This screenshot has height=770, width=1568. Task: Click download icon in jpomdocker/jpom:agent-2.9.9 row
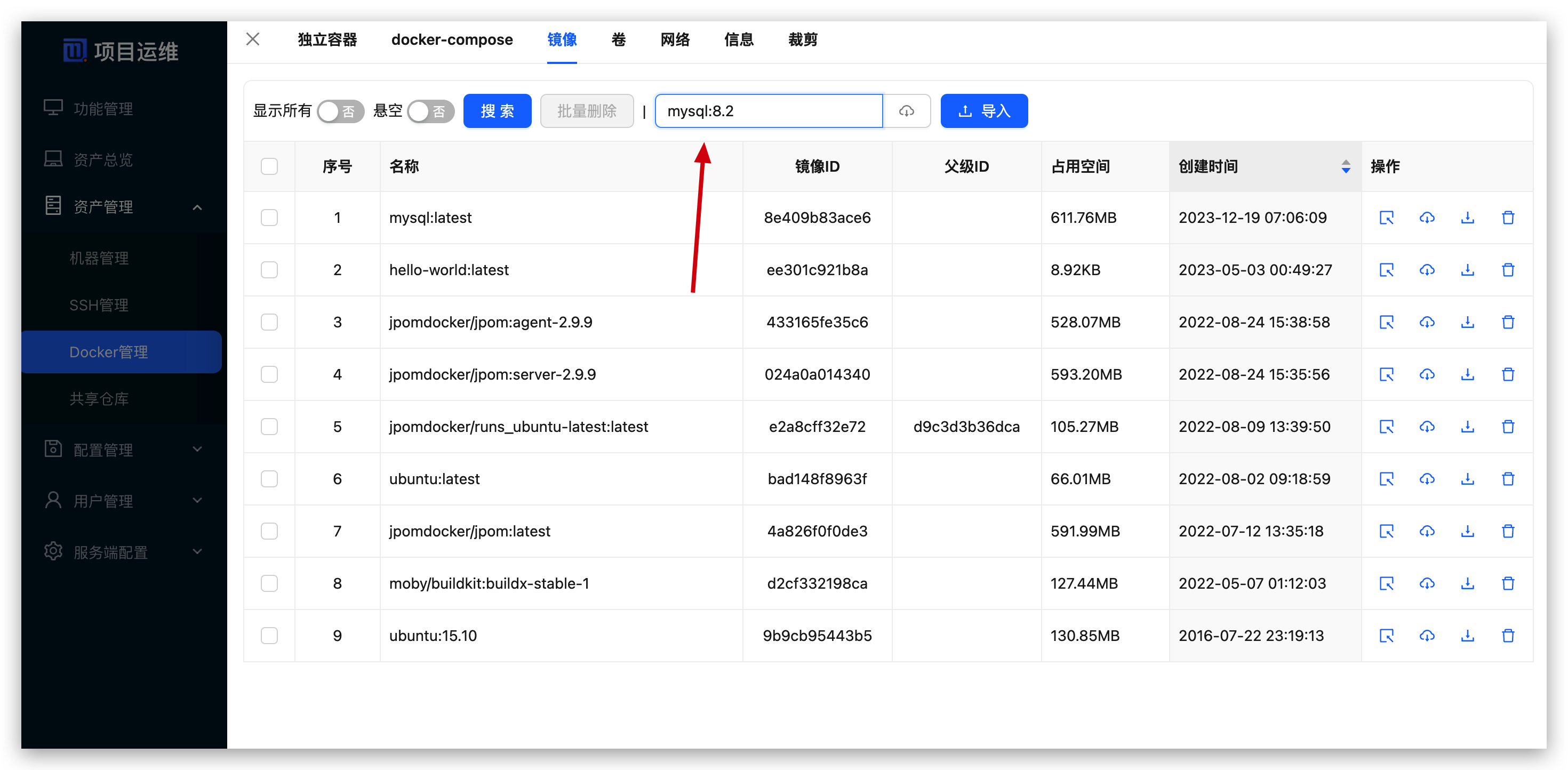[1468, 322]
